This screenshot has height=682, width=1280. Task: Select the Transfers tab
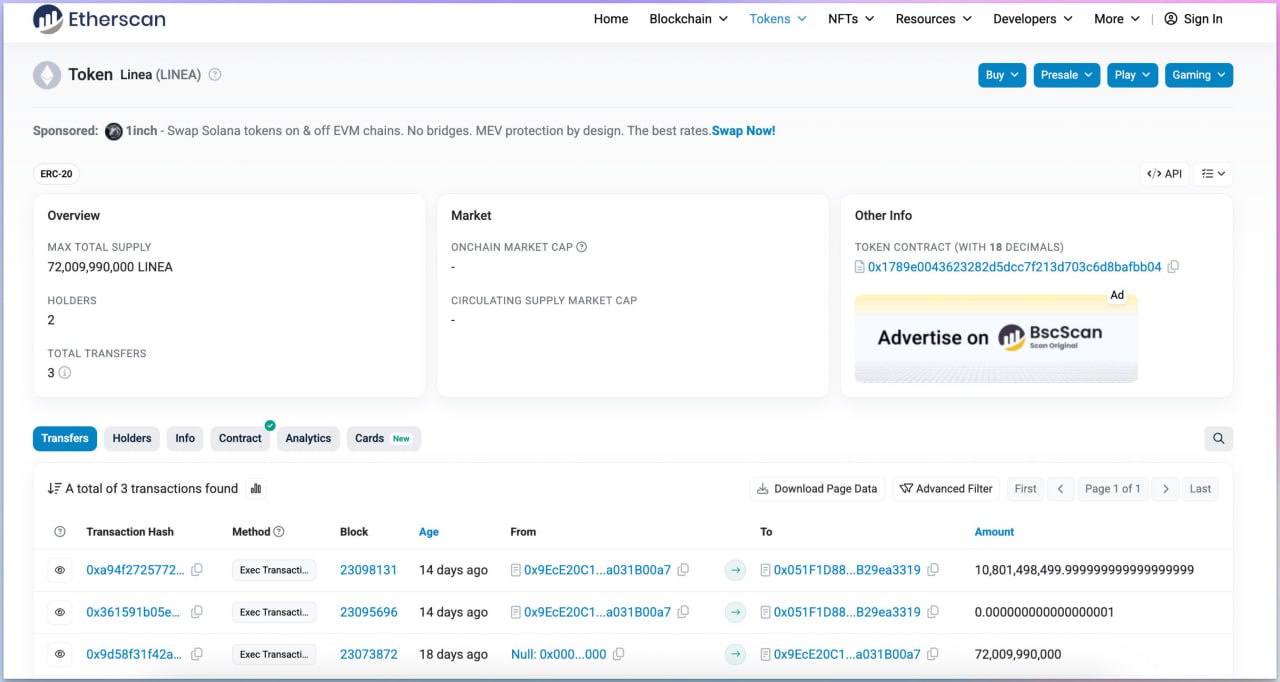(65, 438)
